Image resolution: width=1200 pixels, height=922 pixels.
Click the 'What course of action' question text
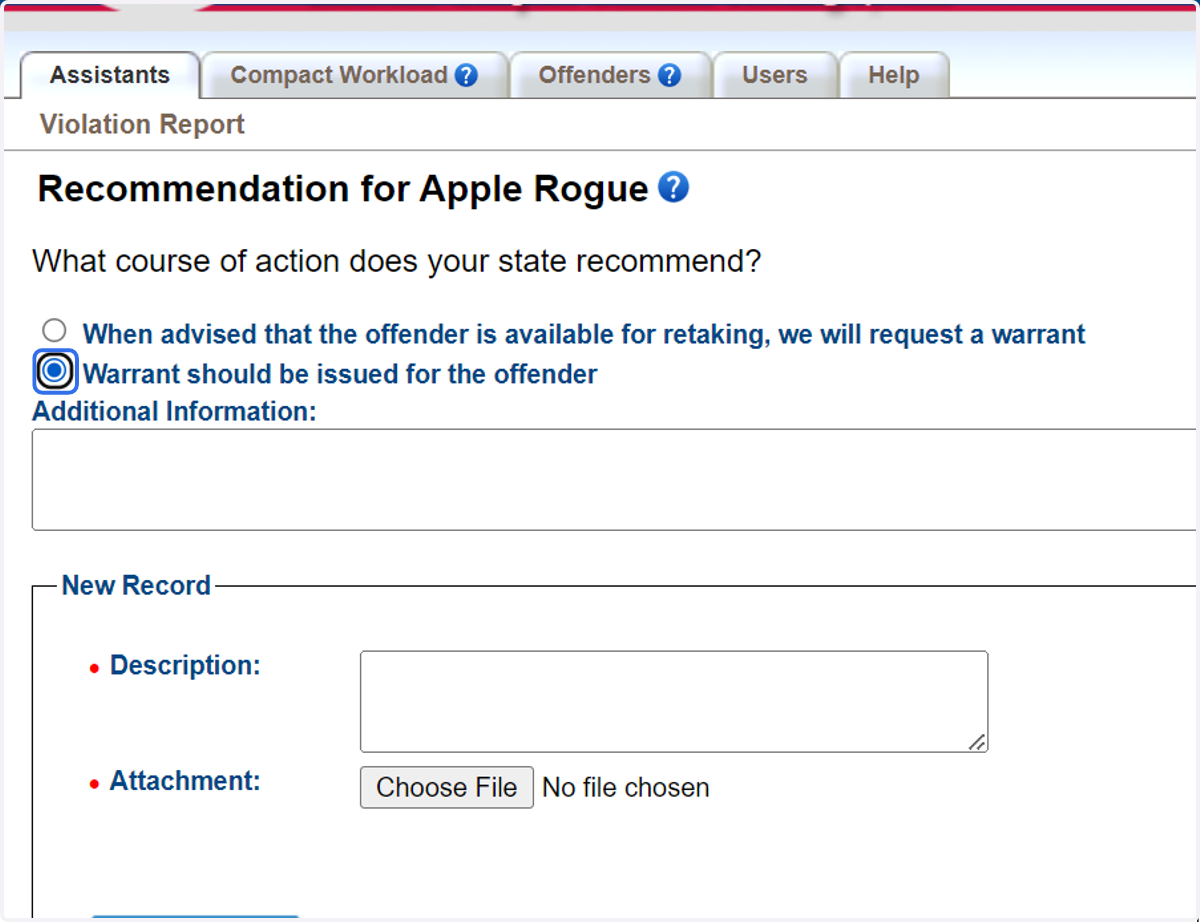pyautogui.click(x=397, y=262)
